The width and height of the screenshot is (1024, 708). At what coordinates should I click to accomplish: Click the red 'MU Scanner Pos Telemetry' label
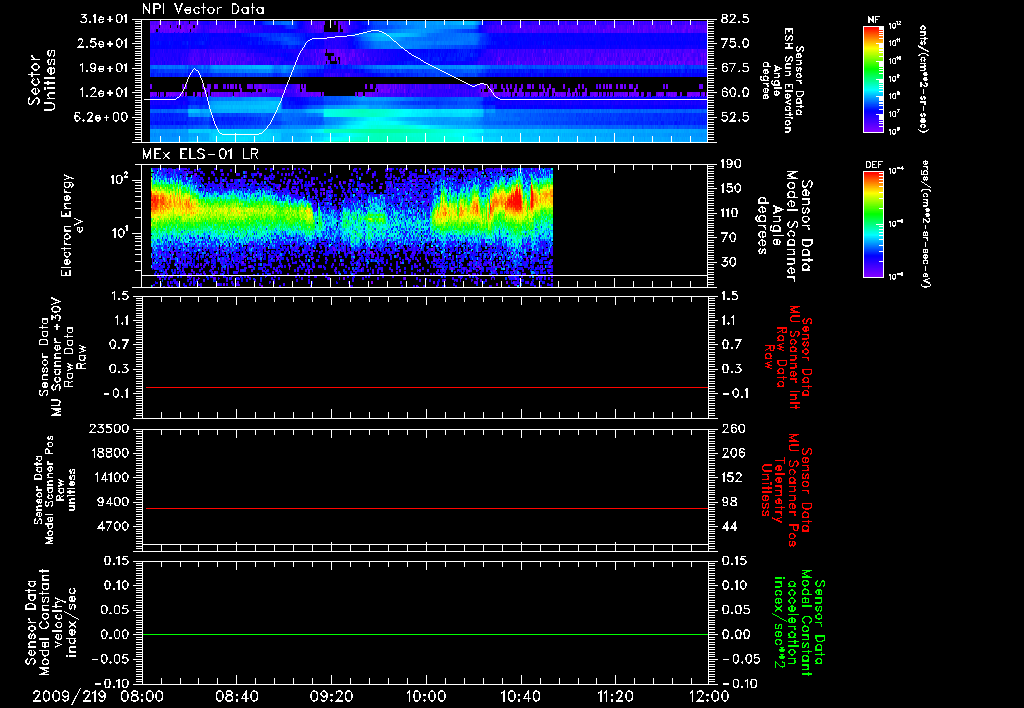click(x=787, y=490)
